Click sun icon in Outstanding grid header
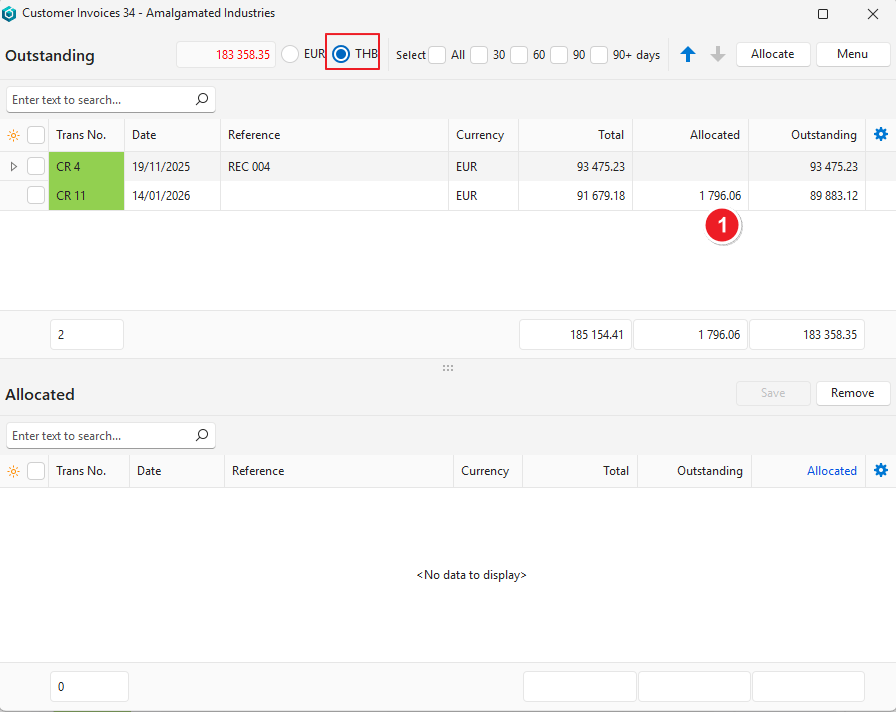 (x=13, y=135)
